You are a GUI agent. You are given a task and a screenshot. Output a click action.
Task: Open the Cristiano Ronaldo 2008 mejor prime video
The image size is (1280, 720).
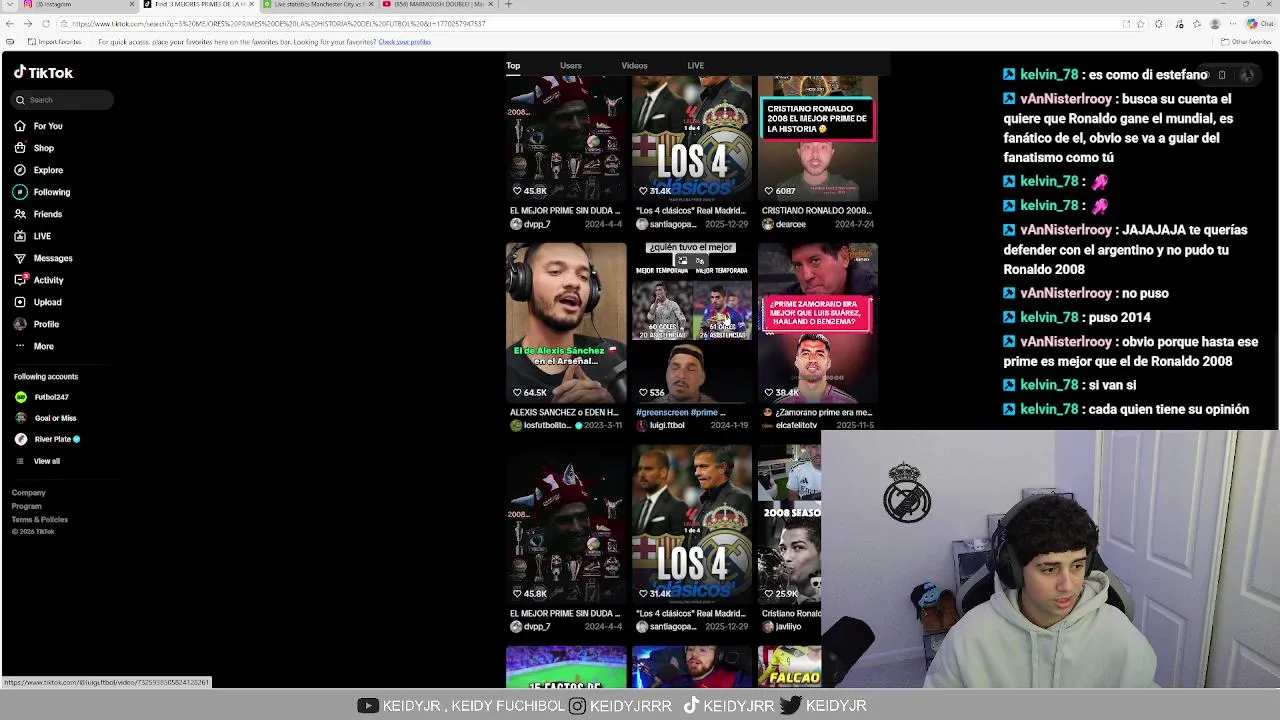click(x=817, y=139)
